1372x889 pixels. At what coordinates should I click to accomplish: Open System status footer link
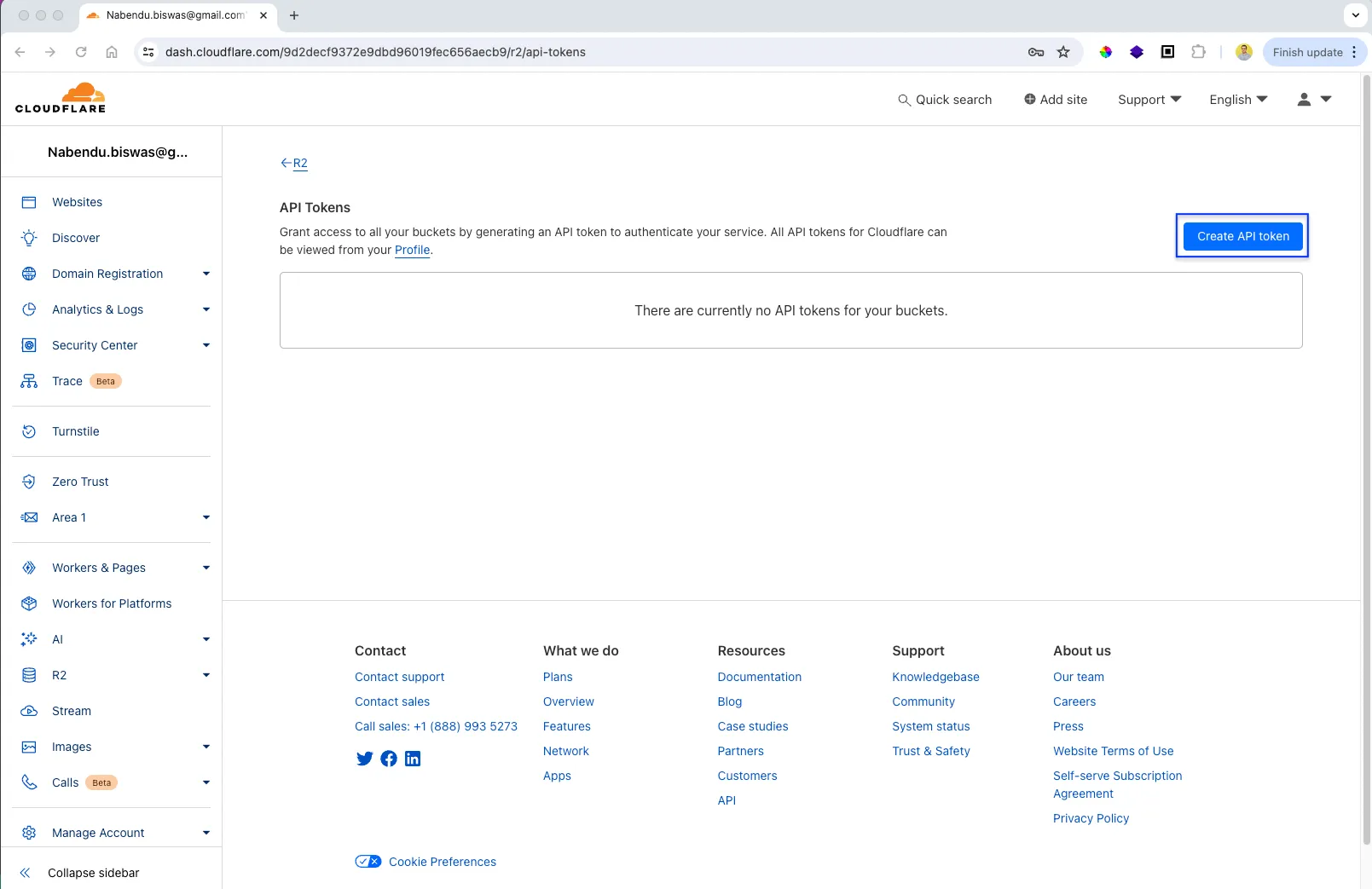[x=931, y=726]
